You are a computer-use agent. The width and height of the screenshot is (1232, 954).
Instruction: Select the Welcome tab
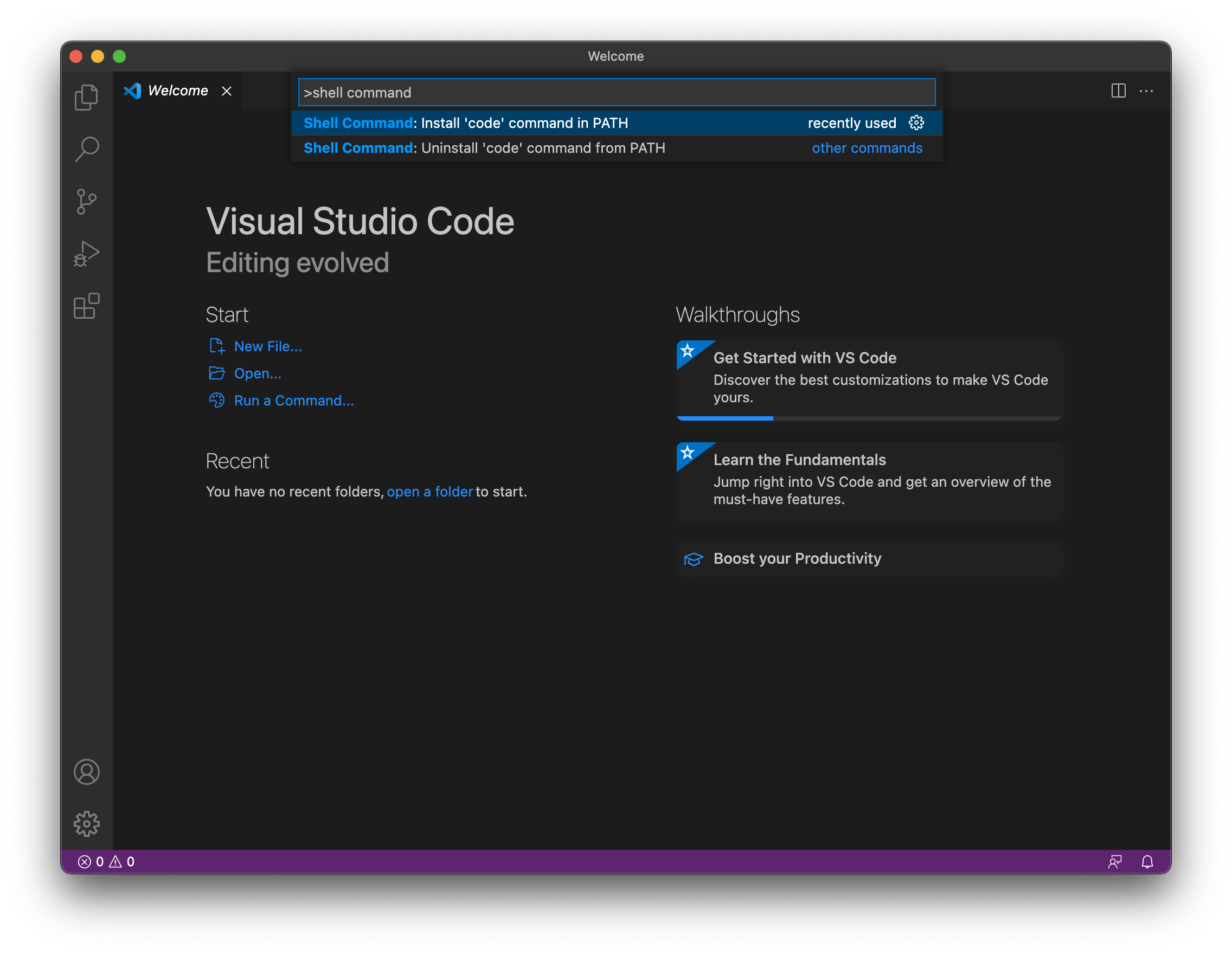click(177, 91)
